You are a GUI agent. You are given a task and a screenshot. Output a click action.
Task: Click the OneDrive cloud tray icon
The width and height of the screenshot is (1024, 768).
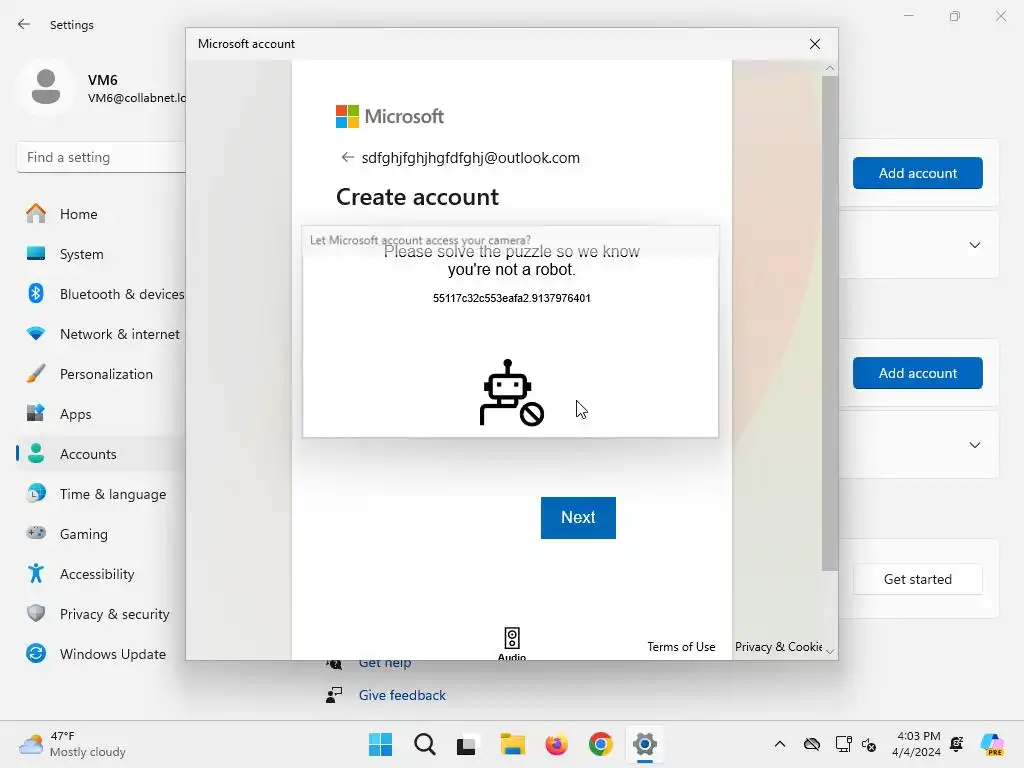click(x=812, y=744)
